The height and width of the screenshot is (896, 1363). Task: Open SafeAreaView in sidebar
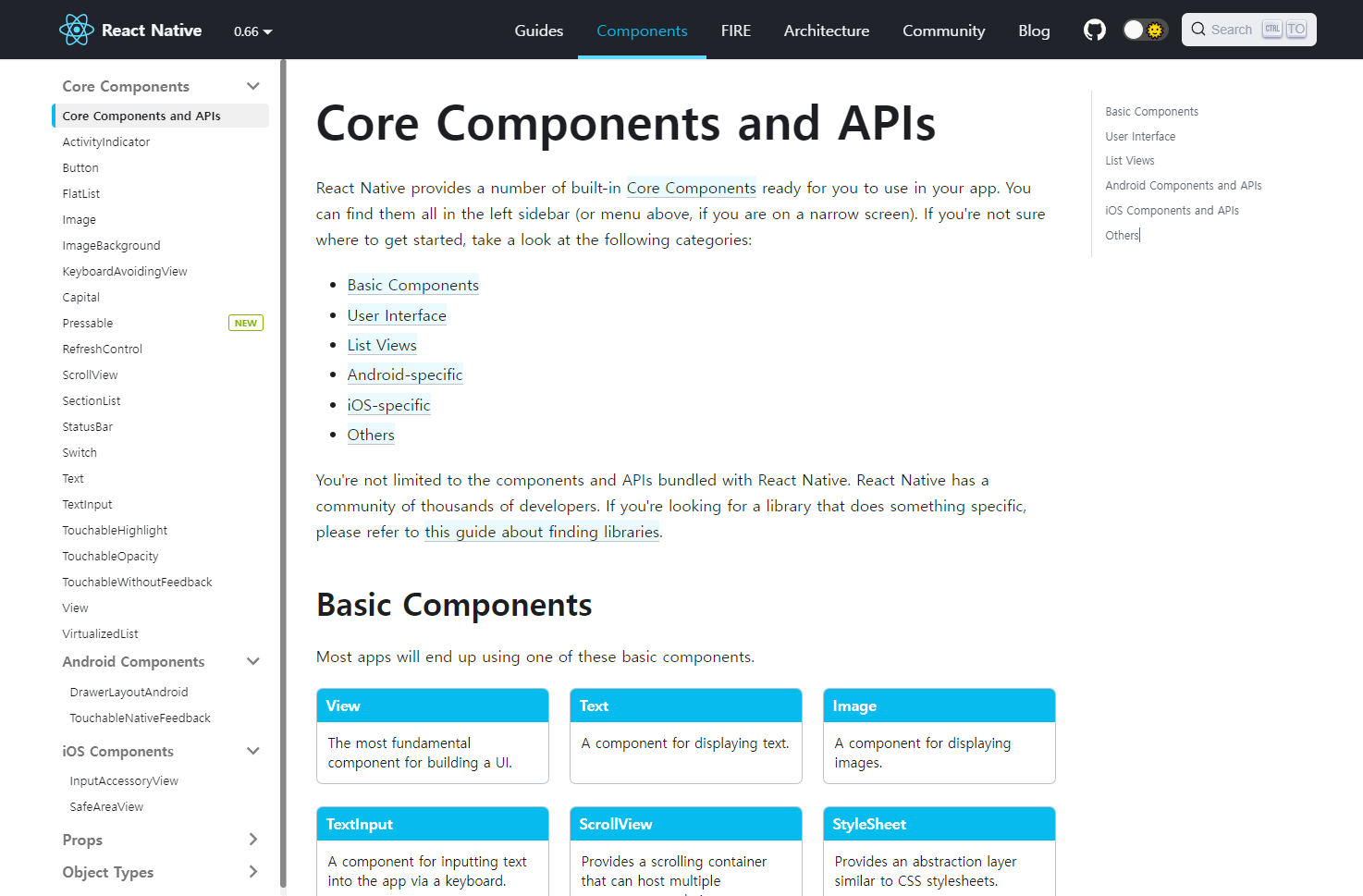[106, 806]
